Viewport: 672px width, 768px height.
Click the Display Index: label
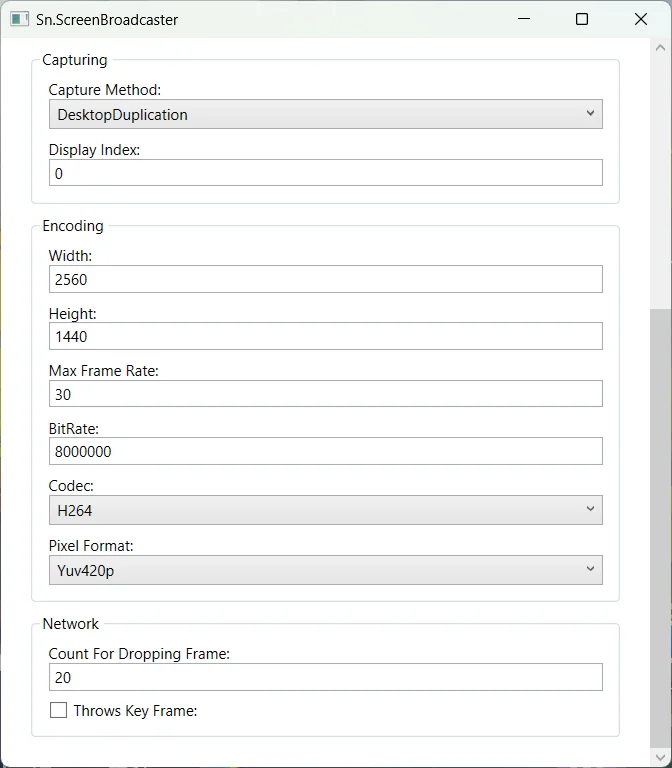(94, 149)
